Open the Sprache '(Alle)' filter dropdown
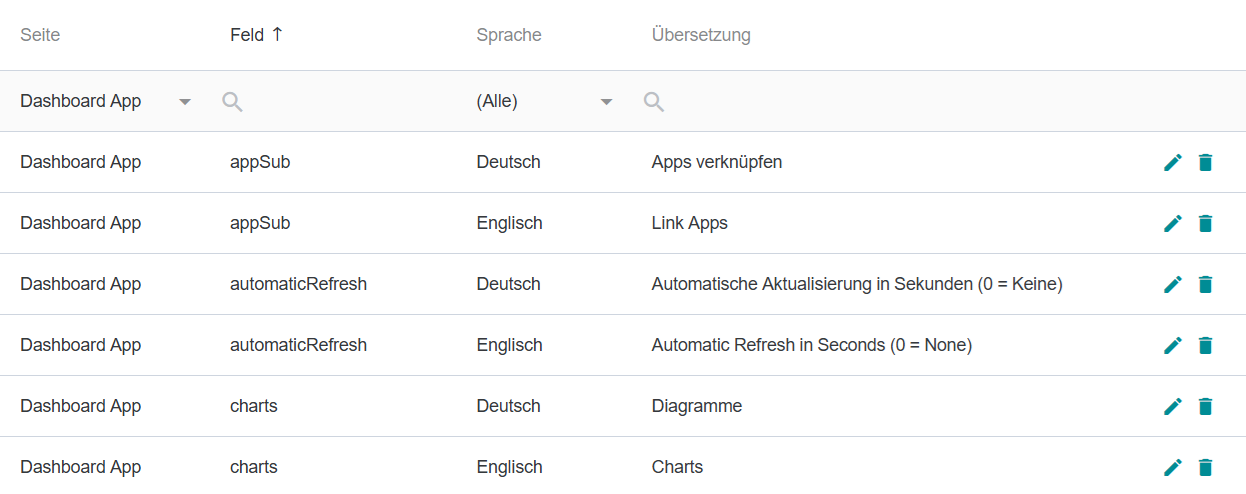The height and width of the screenshot is (494, 1246). click(x=606, y=101)
